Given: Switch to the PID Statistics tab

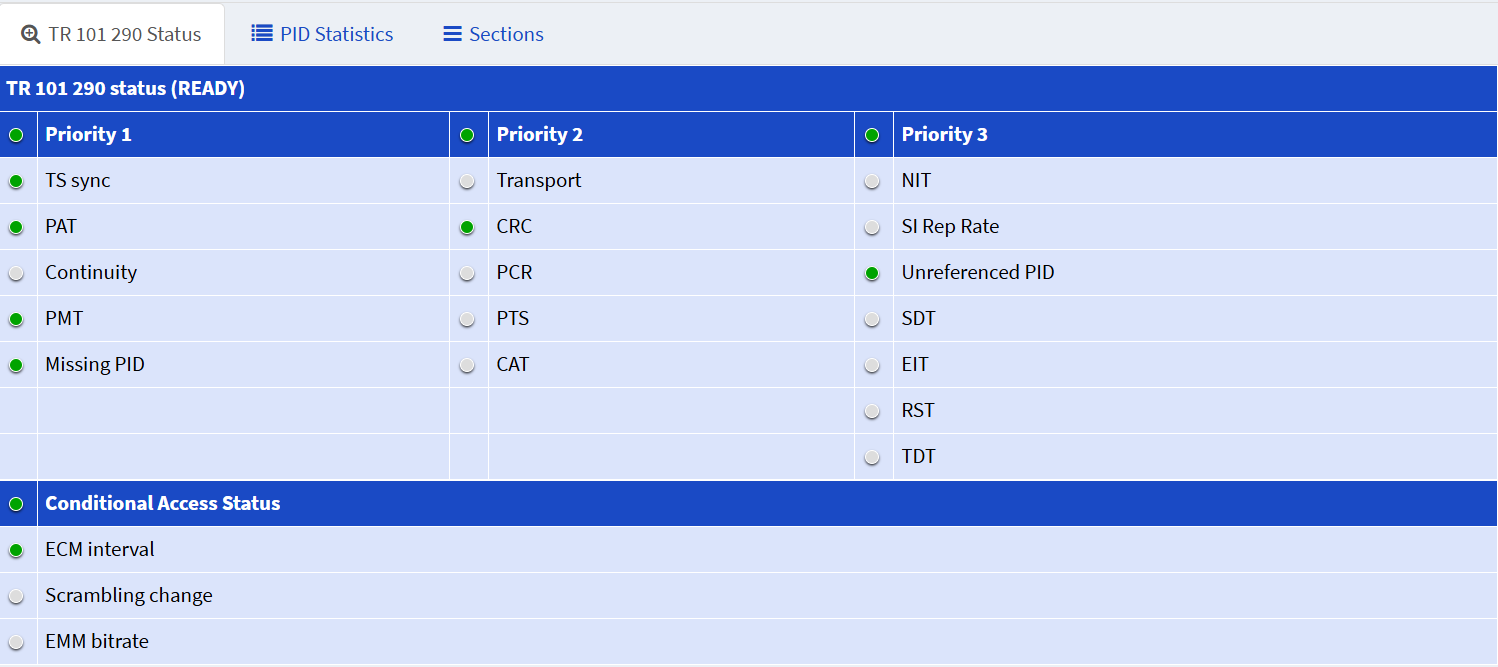Looking at the screenshot, I should [322, 34].
